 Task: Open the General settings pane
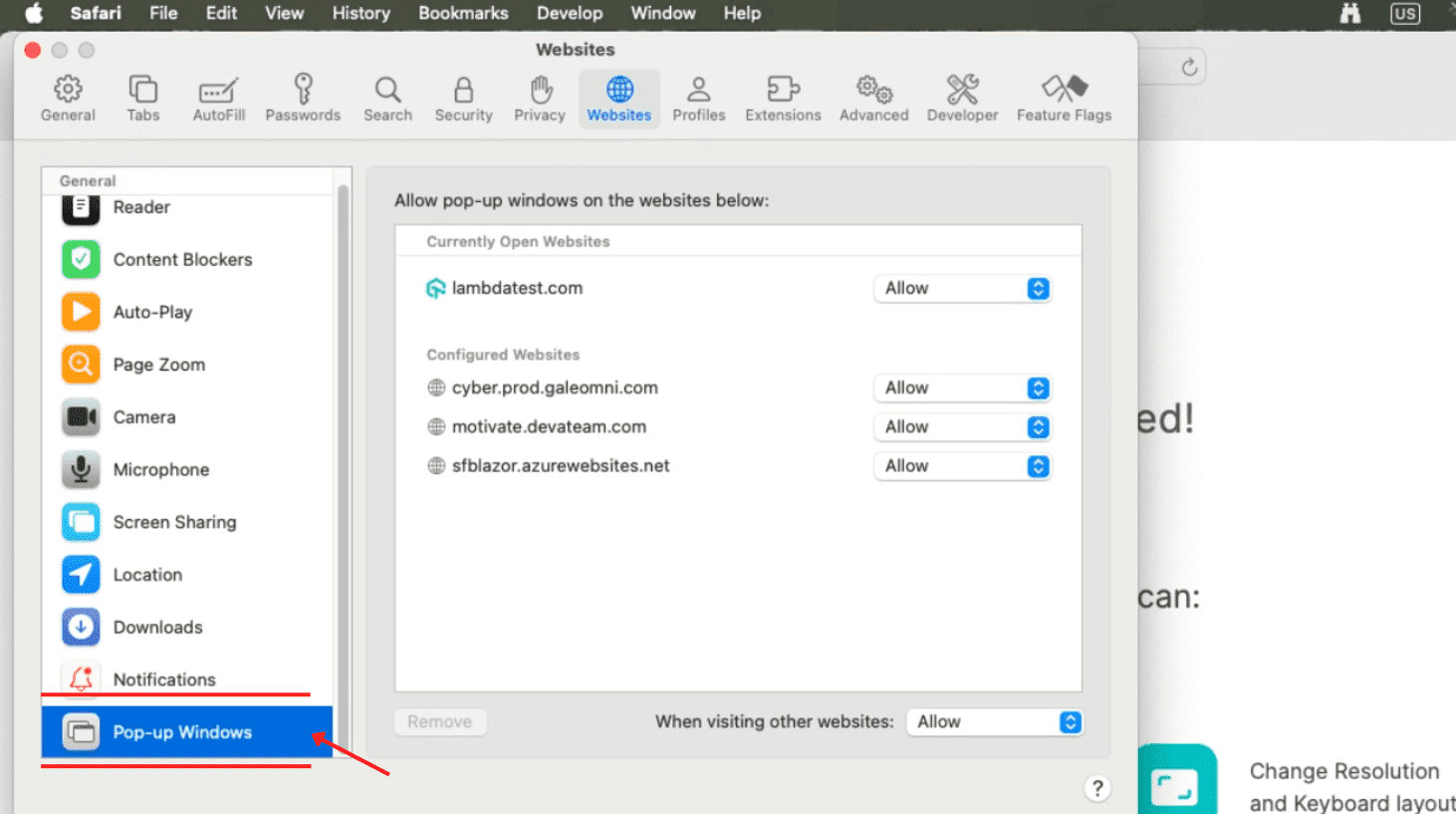[68, 99]
